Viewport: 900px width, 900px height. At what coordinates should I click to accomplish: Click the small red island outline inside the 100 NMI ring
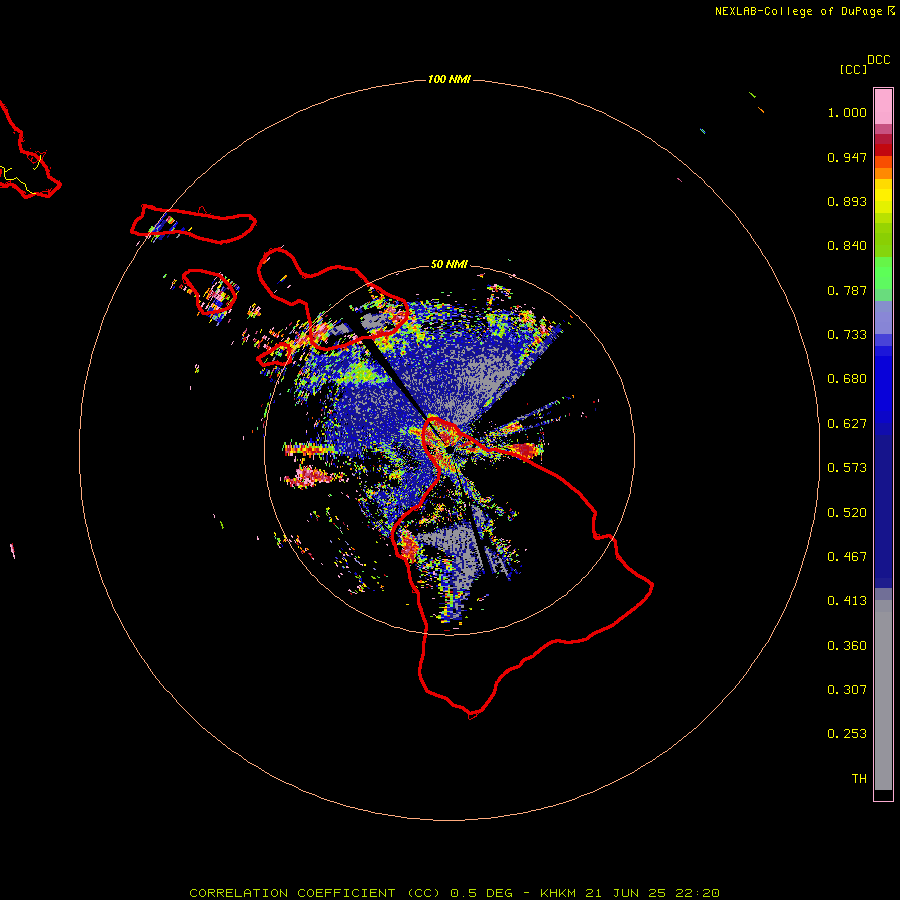[209, 292]
